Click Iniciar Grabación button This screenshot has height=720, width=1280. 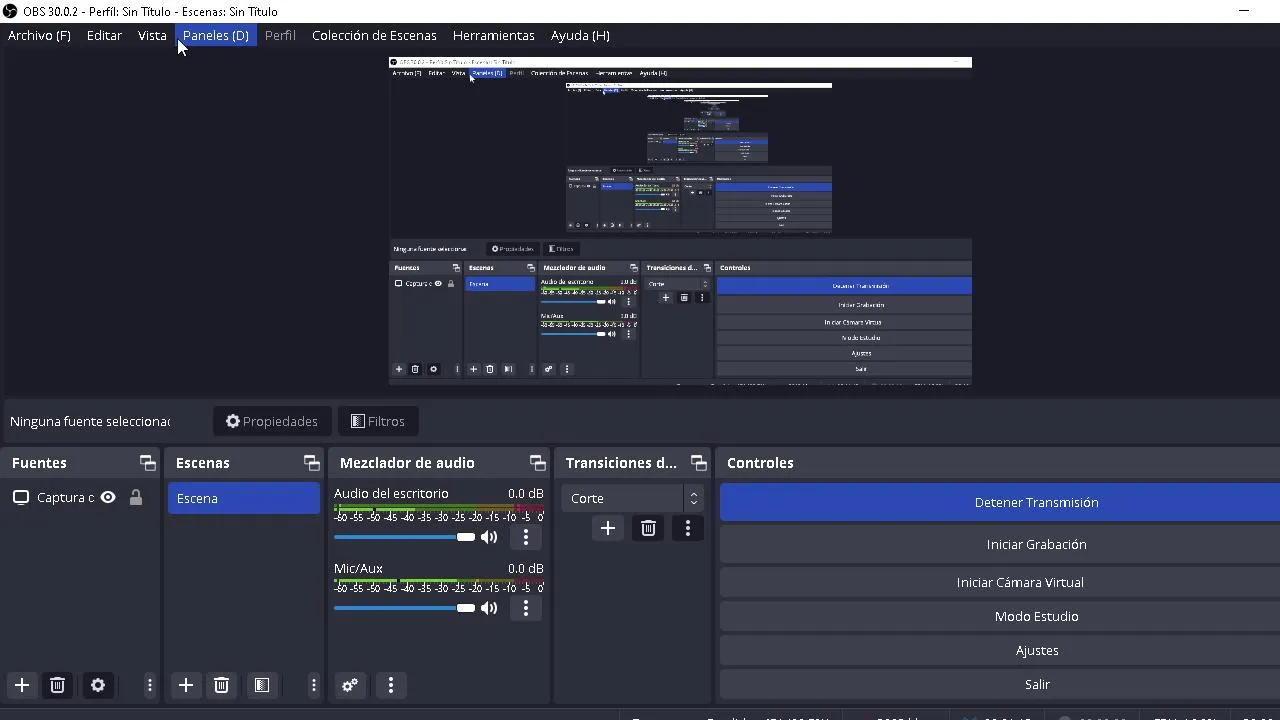1000,544
